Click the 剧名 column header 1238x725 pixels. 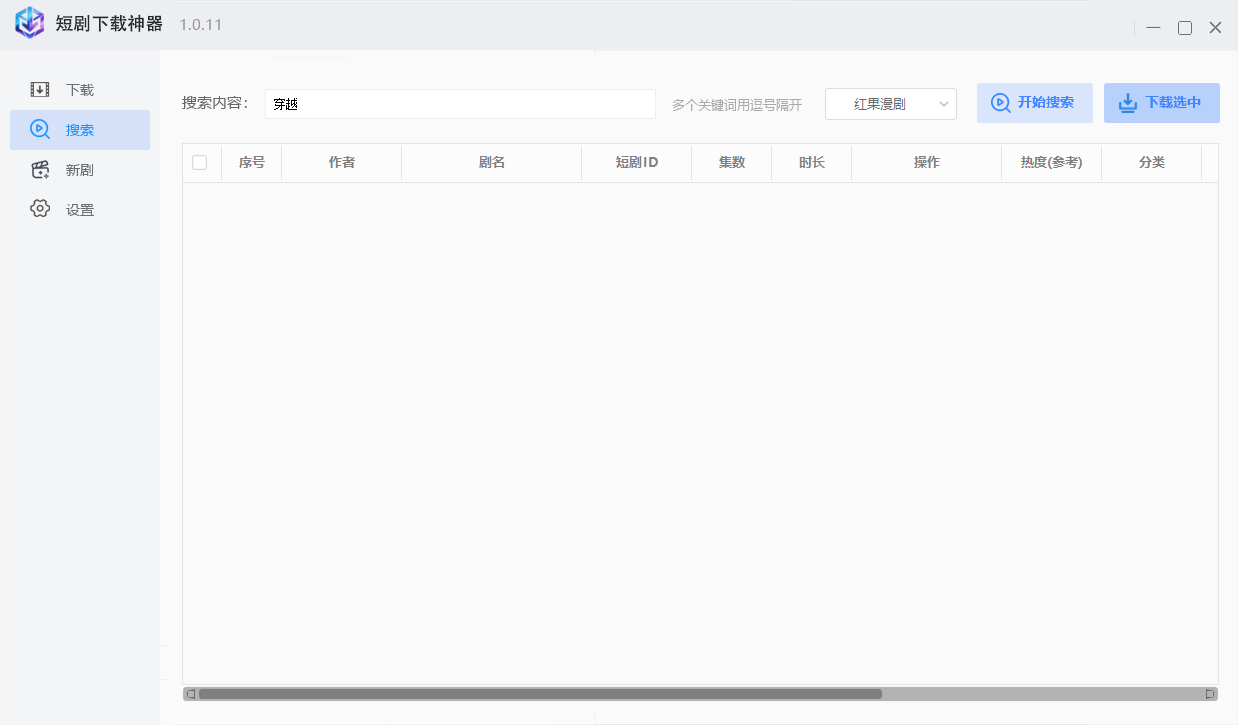click(492, 162)
